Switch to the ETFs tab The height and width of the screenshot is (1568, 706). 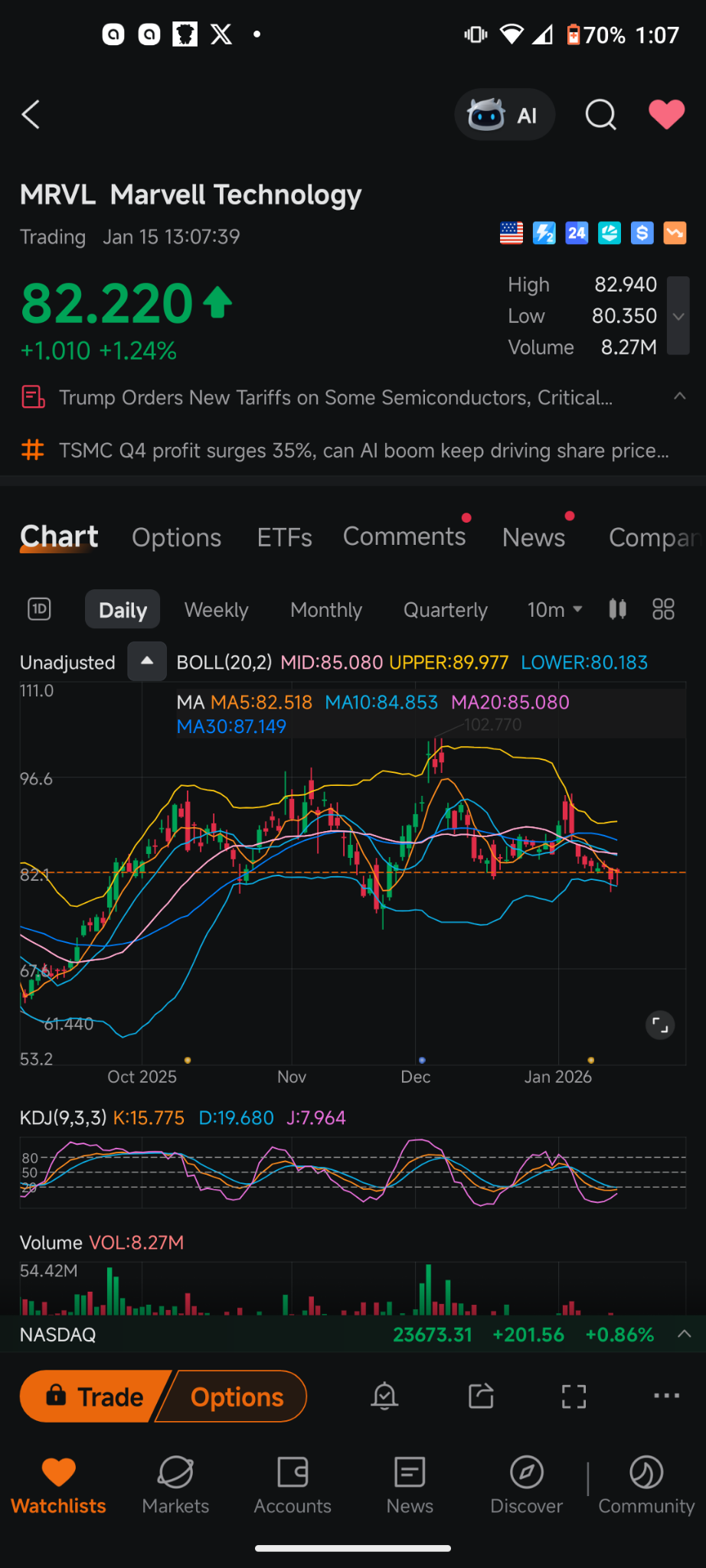(x=285, y=538)
